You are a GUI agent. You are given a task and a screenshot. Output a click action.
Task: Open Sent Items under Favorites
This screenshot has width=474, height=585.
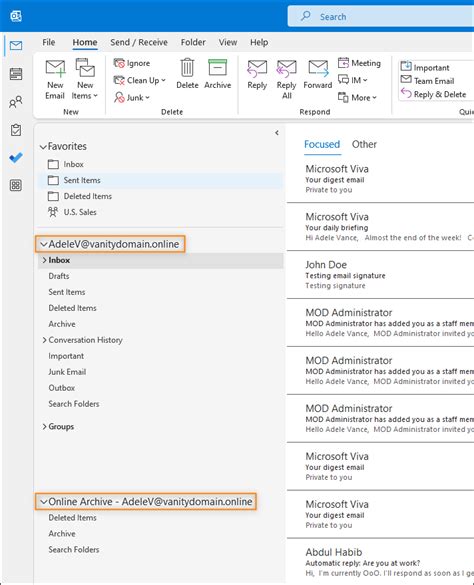[x=160, y=180]
